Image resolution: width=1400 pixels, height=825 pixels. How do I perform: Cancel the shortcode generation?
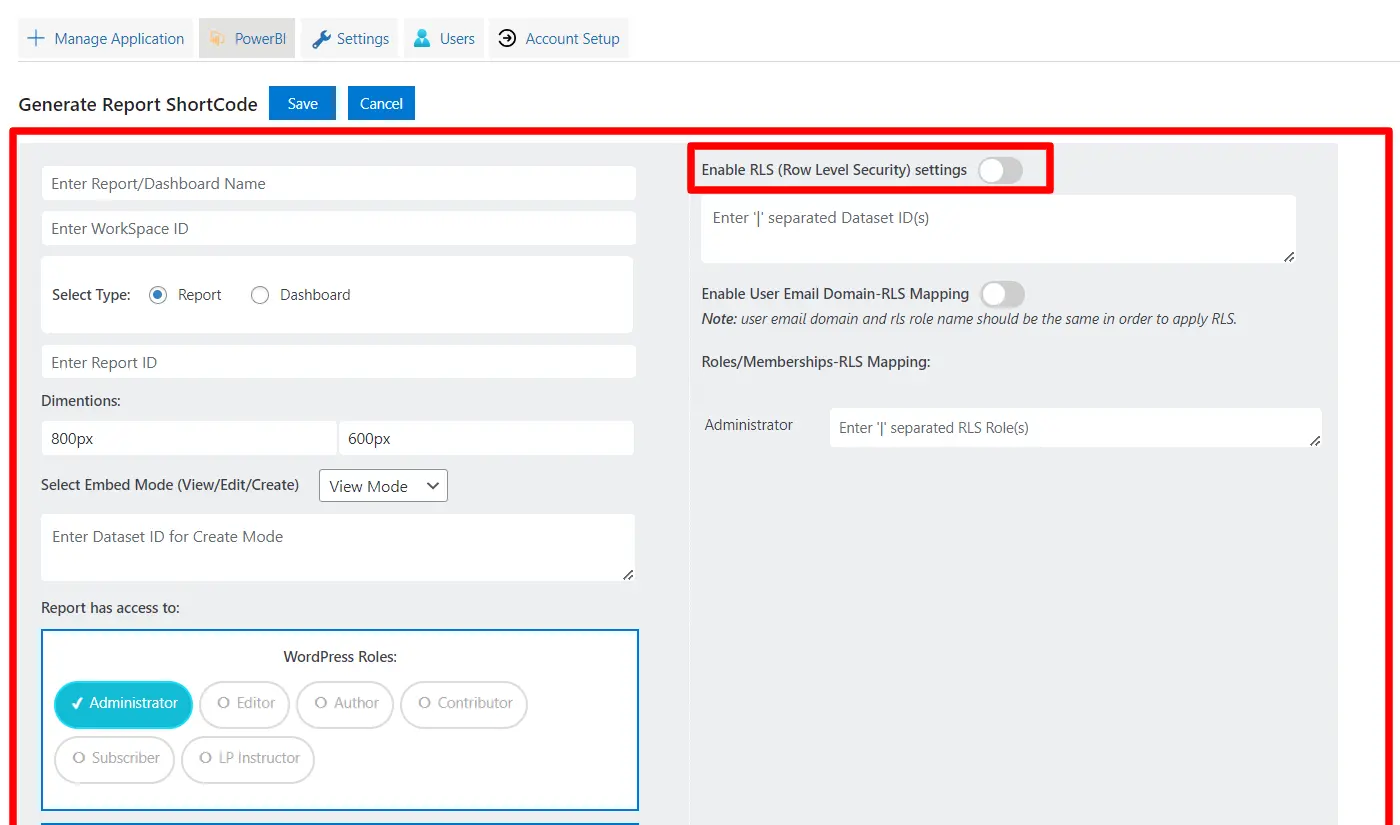[x=381, y=102]
